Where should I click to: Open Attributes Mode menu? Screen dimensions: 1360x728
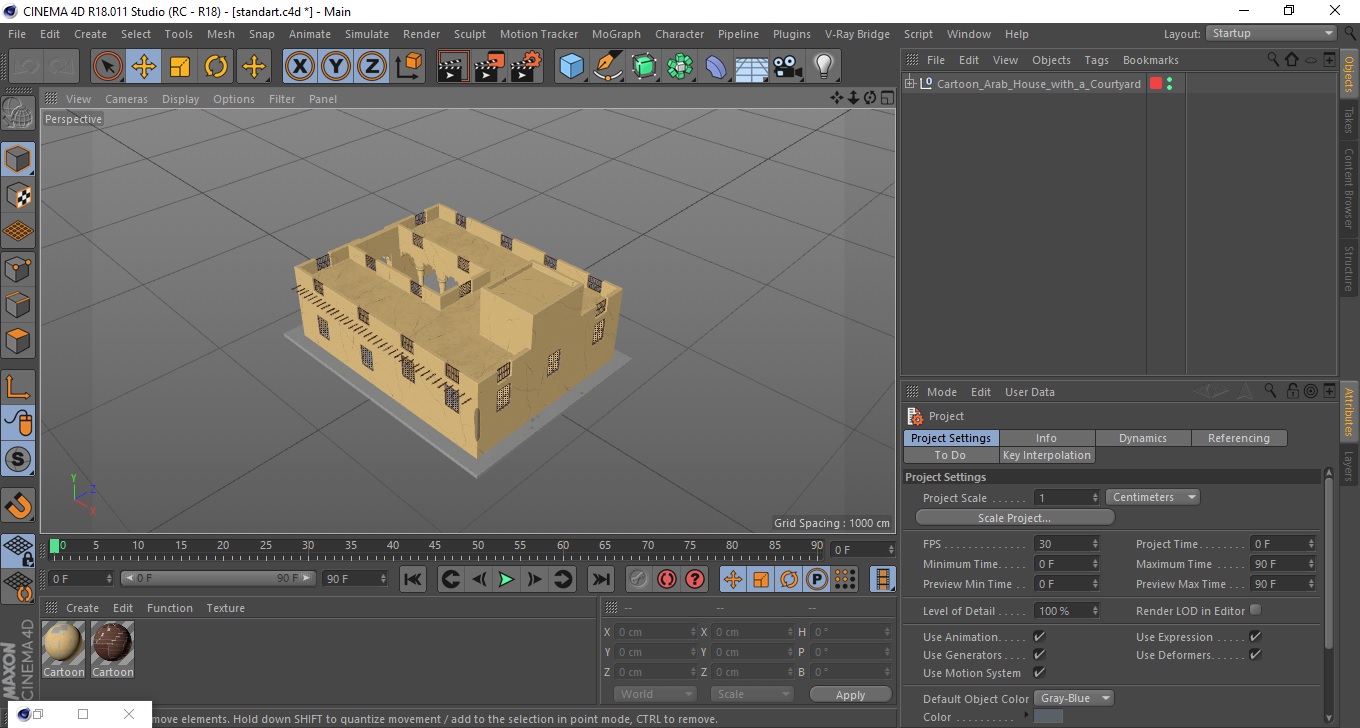(942, 392)
